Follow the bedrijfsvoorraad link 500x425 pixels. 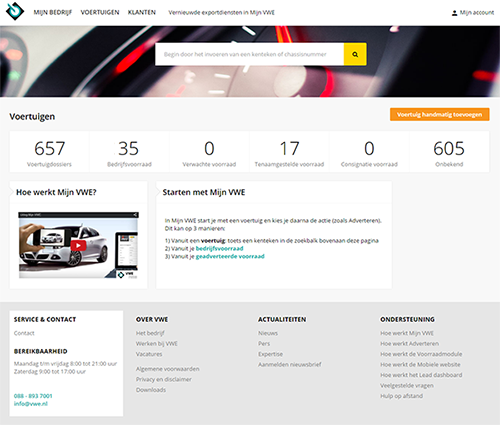click(x=219, y=248)
